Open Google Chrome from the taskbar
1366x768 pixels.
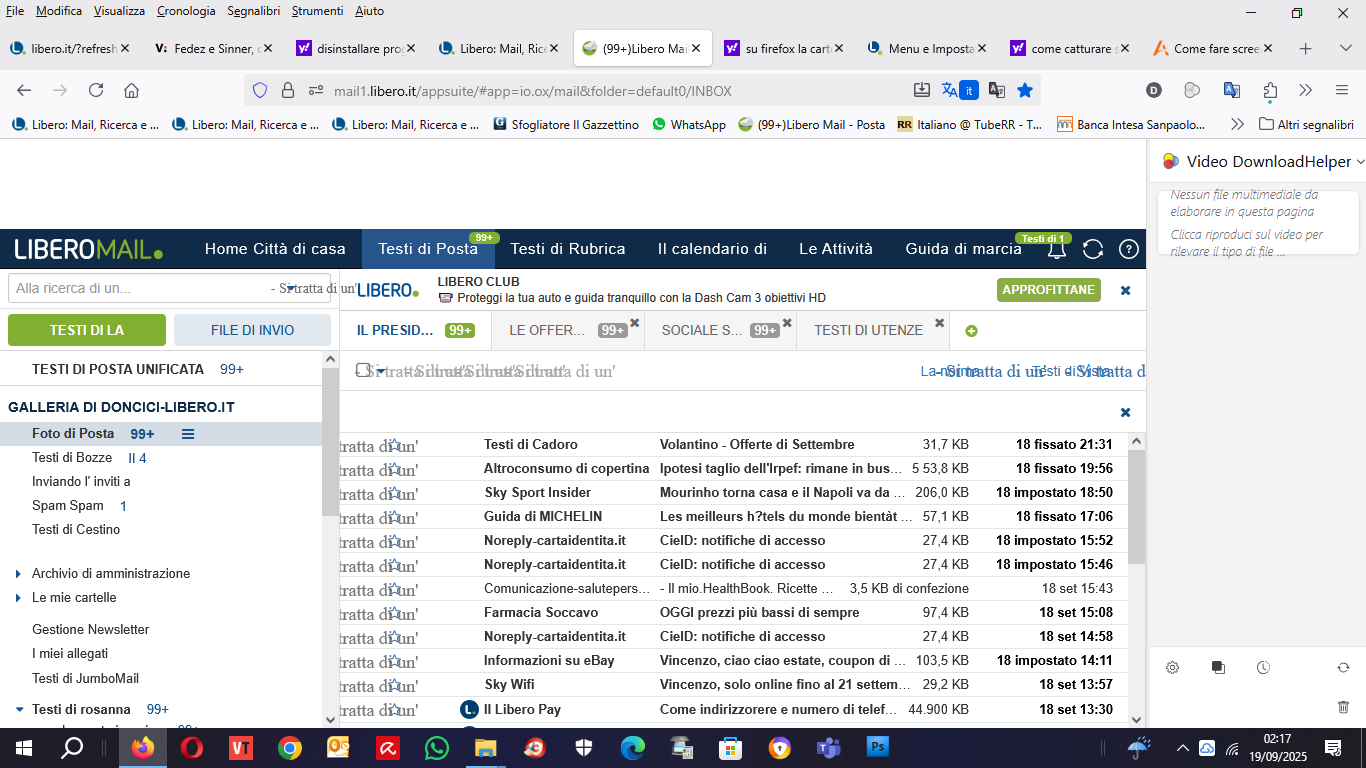(290, 747)
